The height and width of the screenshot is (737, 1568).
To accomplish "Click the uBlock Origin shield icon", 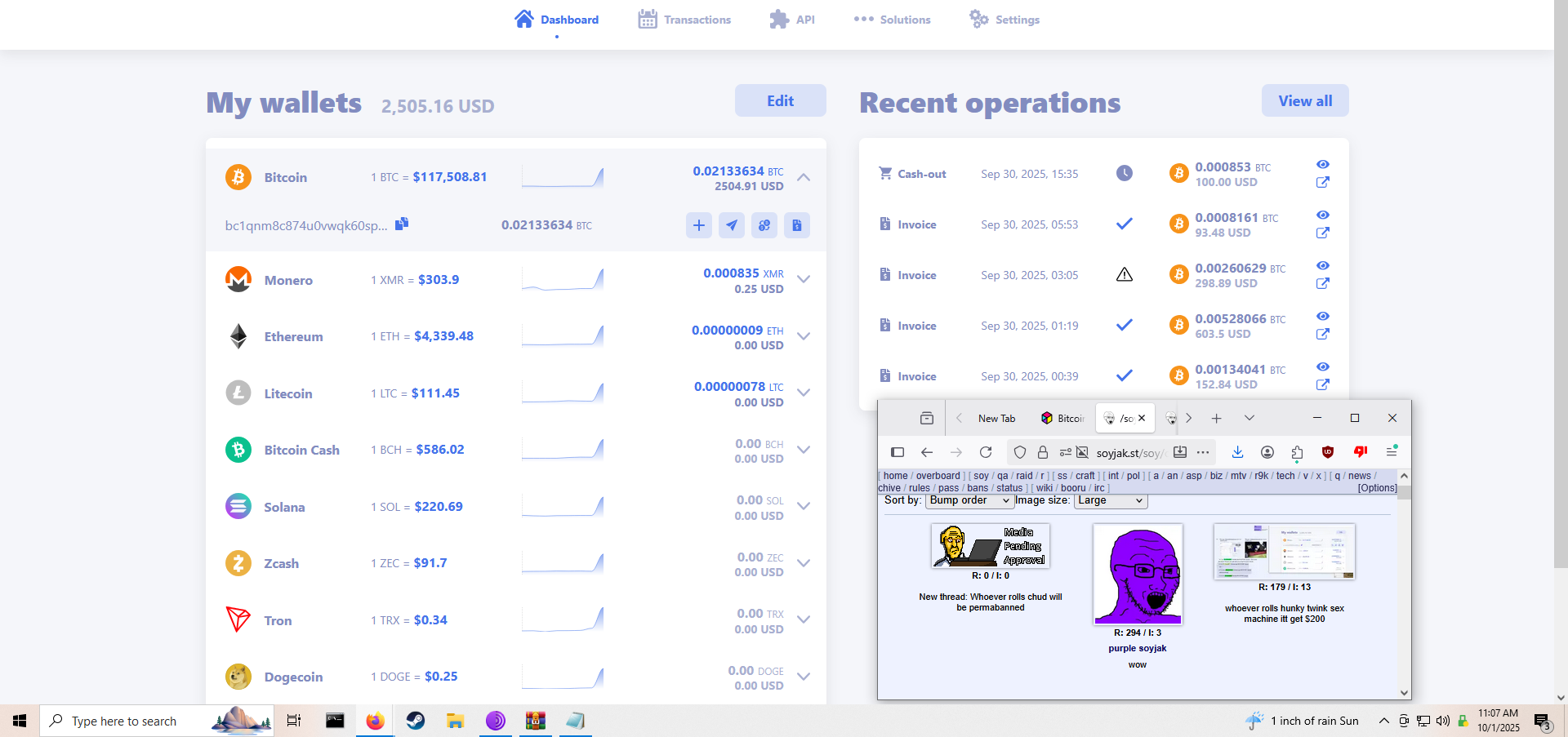I will (1328, 452).
